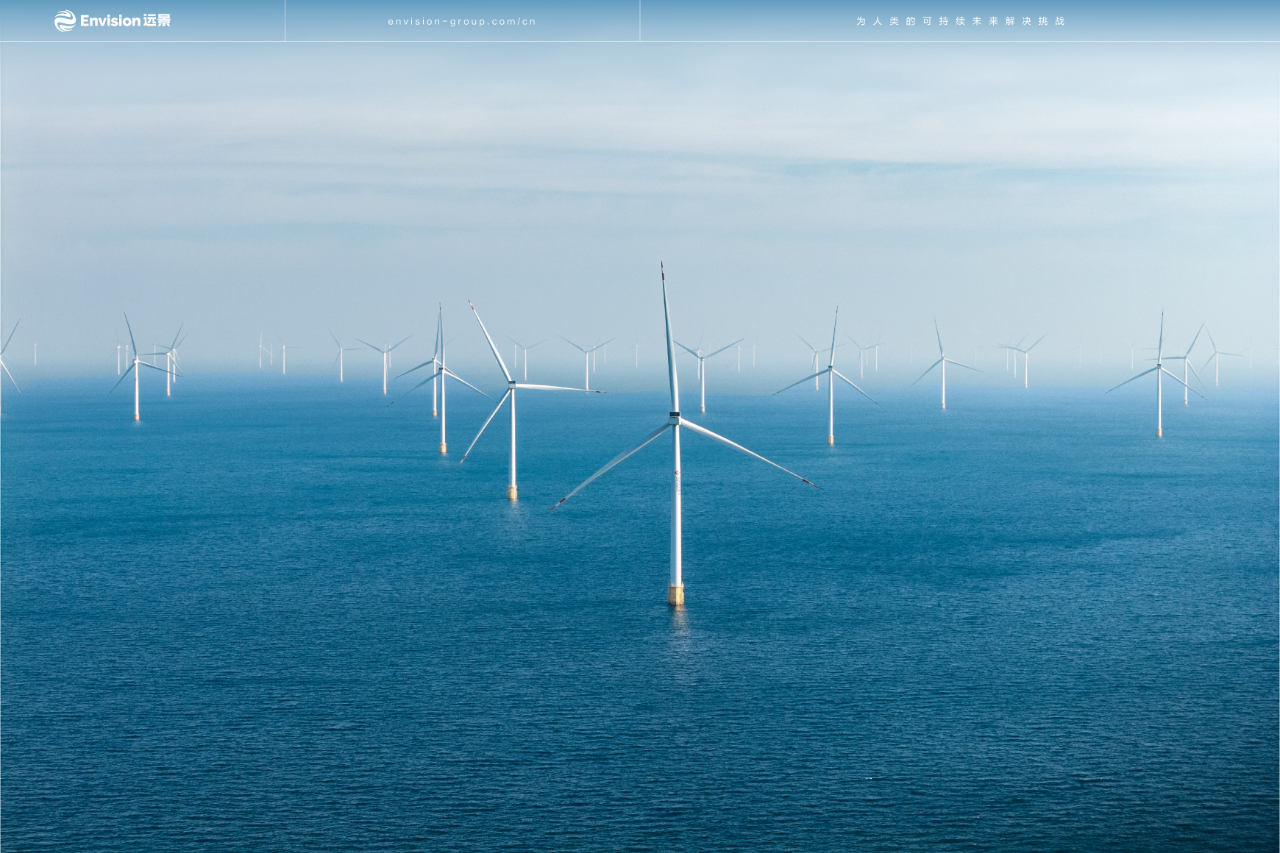Click the Chinese characters 远景 beside Envision
Viewport: 1280px width, 853px height.
click(157, 21)
